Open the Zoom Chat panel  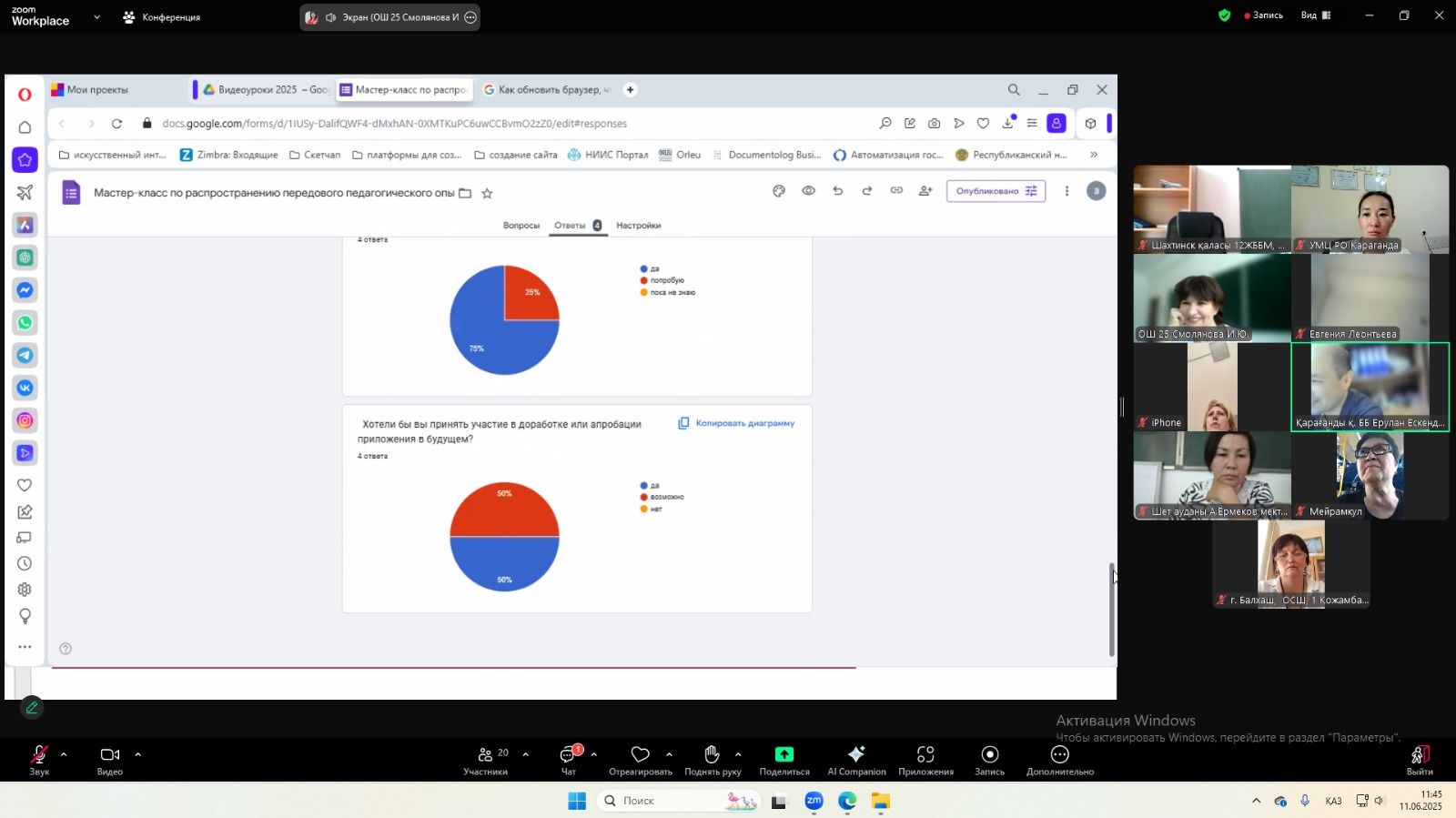[x=569, y=759]
